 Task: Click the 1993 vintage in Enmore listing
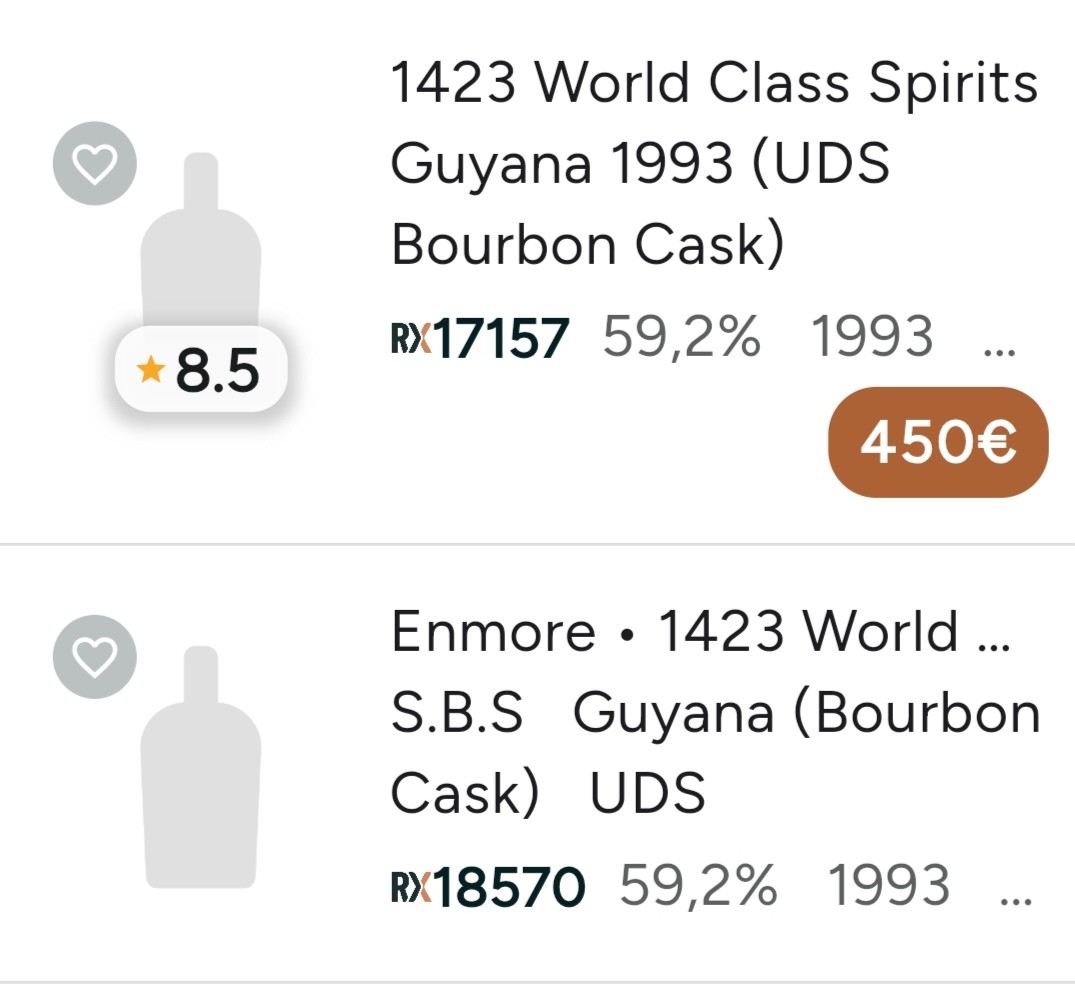pos(889,886)
